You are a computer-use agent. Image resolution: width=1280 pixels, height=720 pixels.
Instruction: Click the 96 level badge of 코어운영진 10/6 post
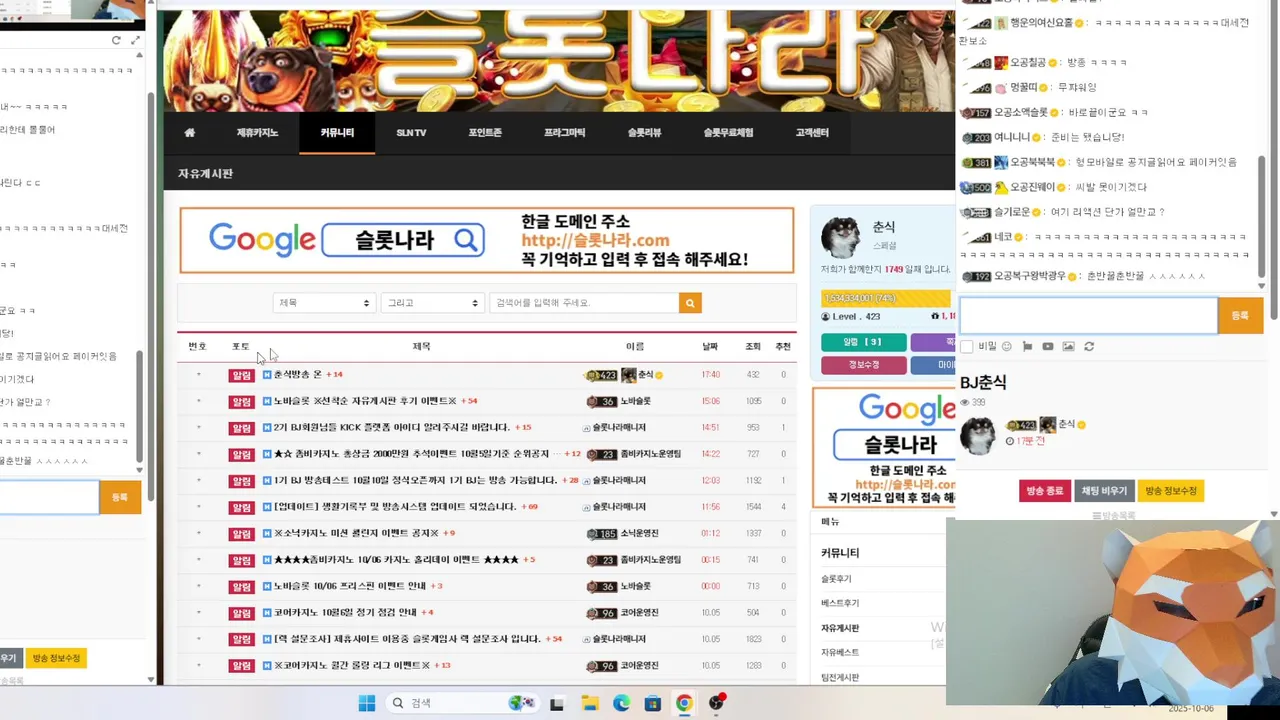pyautogui.click(x=602, y=613)
